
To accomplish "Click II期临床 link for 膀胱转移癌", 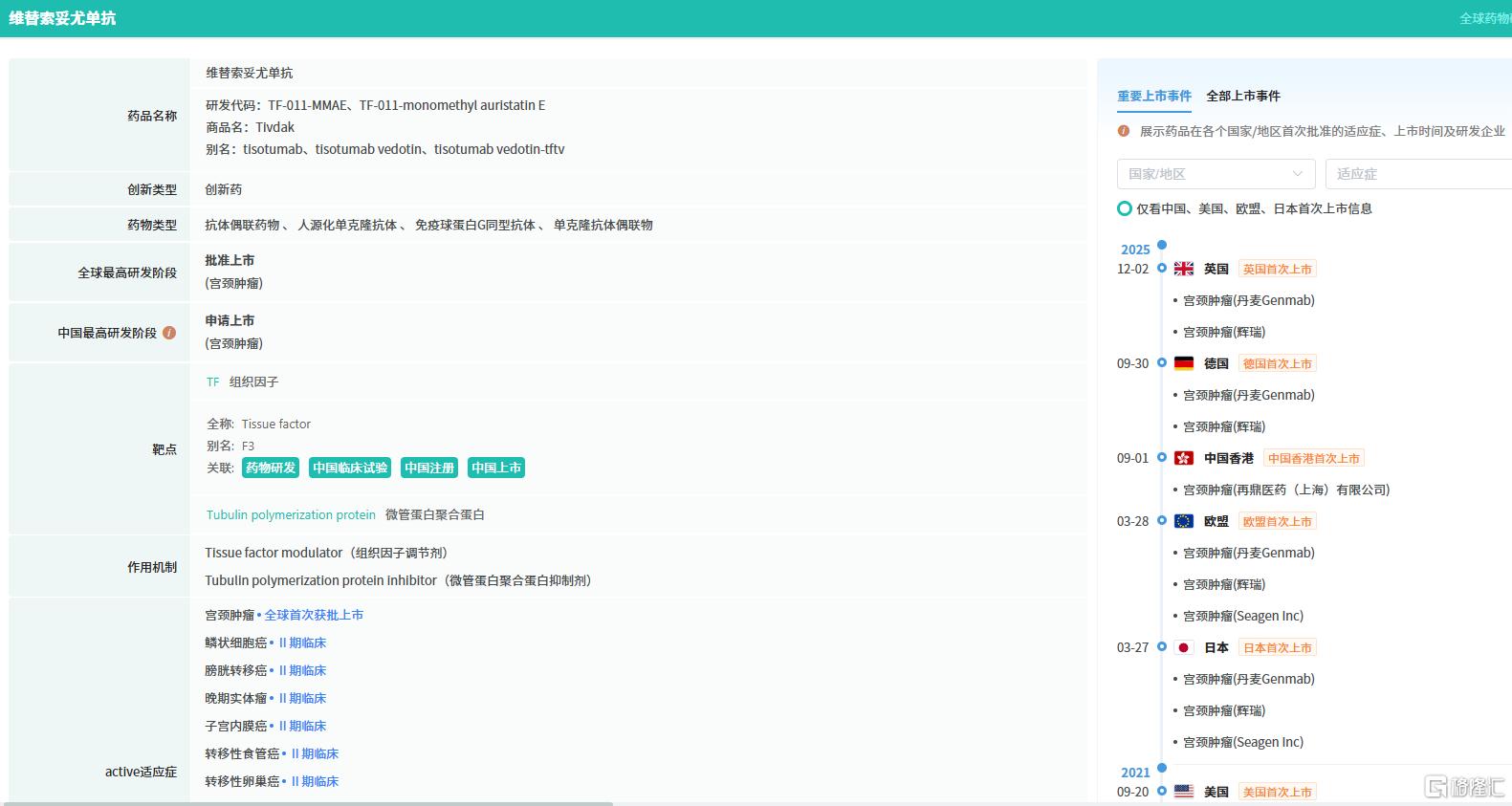I will coord(302,670).
